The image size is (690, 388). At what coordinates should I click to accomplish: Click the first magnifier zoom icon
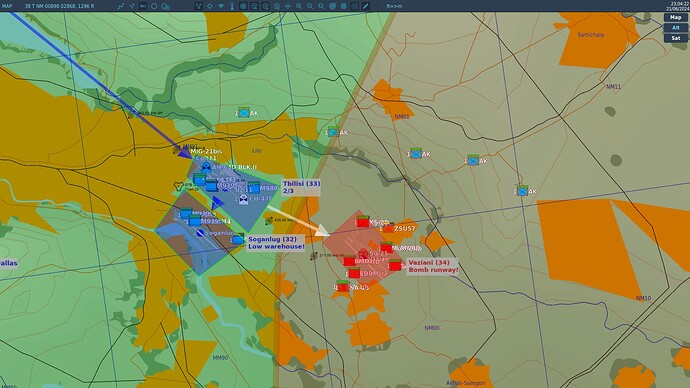tap(299, 6)
